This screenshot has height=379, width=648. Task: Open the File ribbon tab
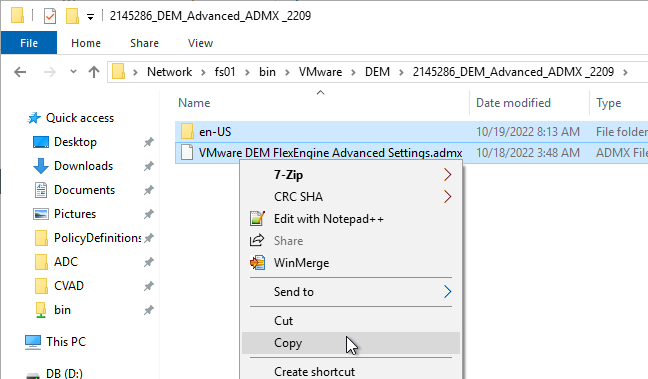29,43
